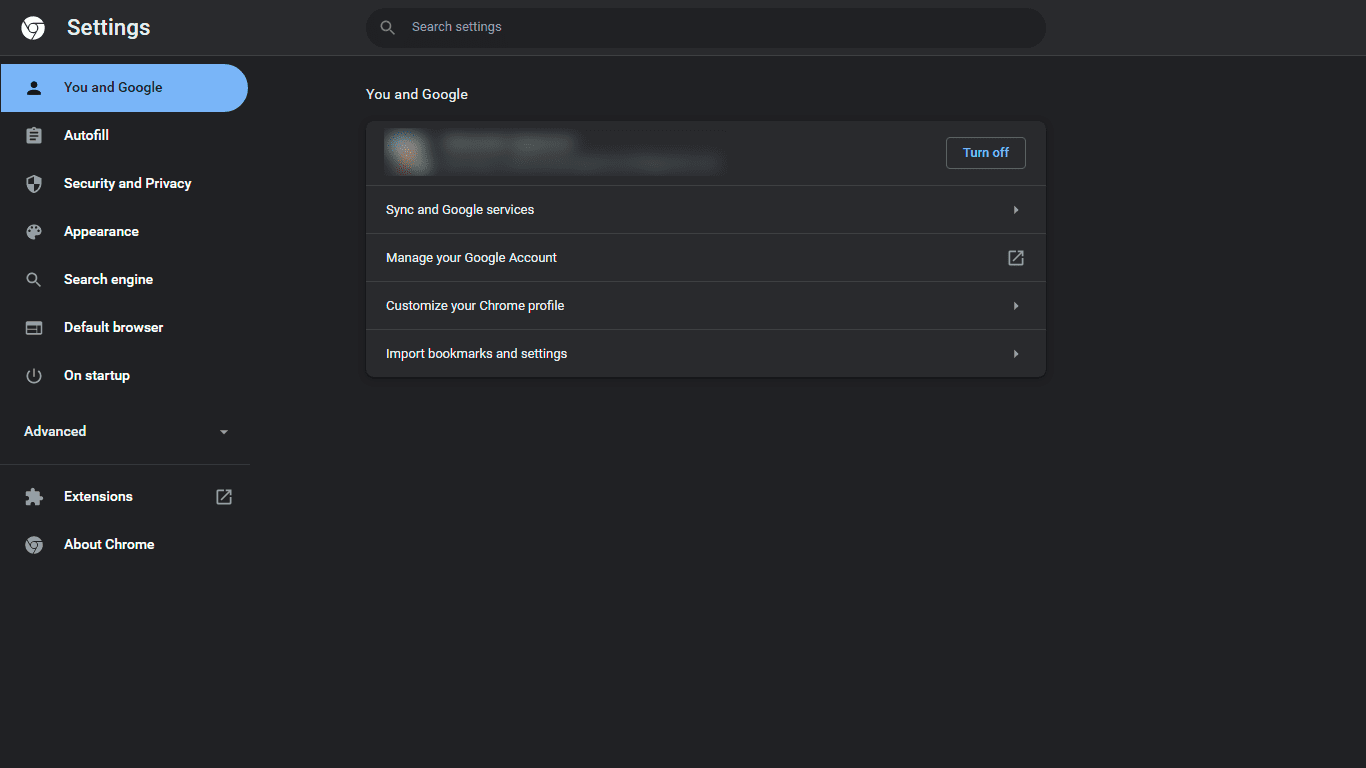Open Manage your Google Account link
This screenshot has width=1366, height=768.
click(706, 258)
